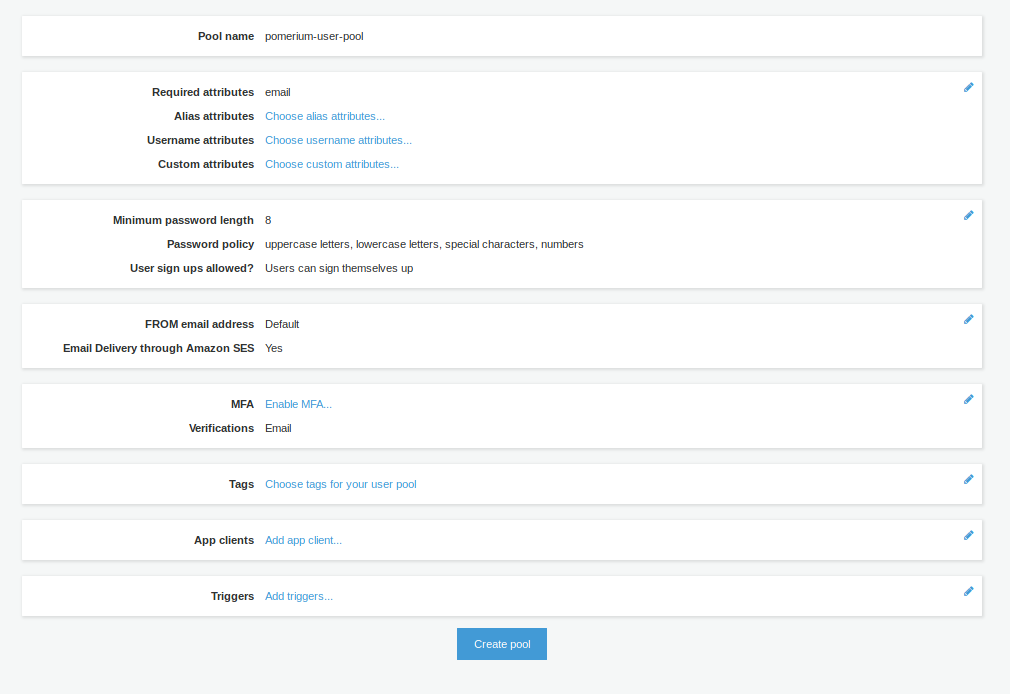
Task: Choose tags for your user pool
Action: (x=341, y=484)
